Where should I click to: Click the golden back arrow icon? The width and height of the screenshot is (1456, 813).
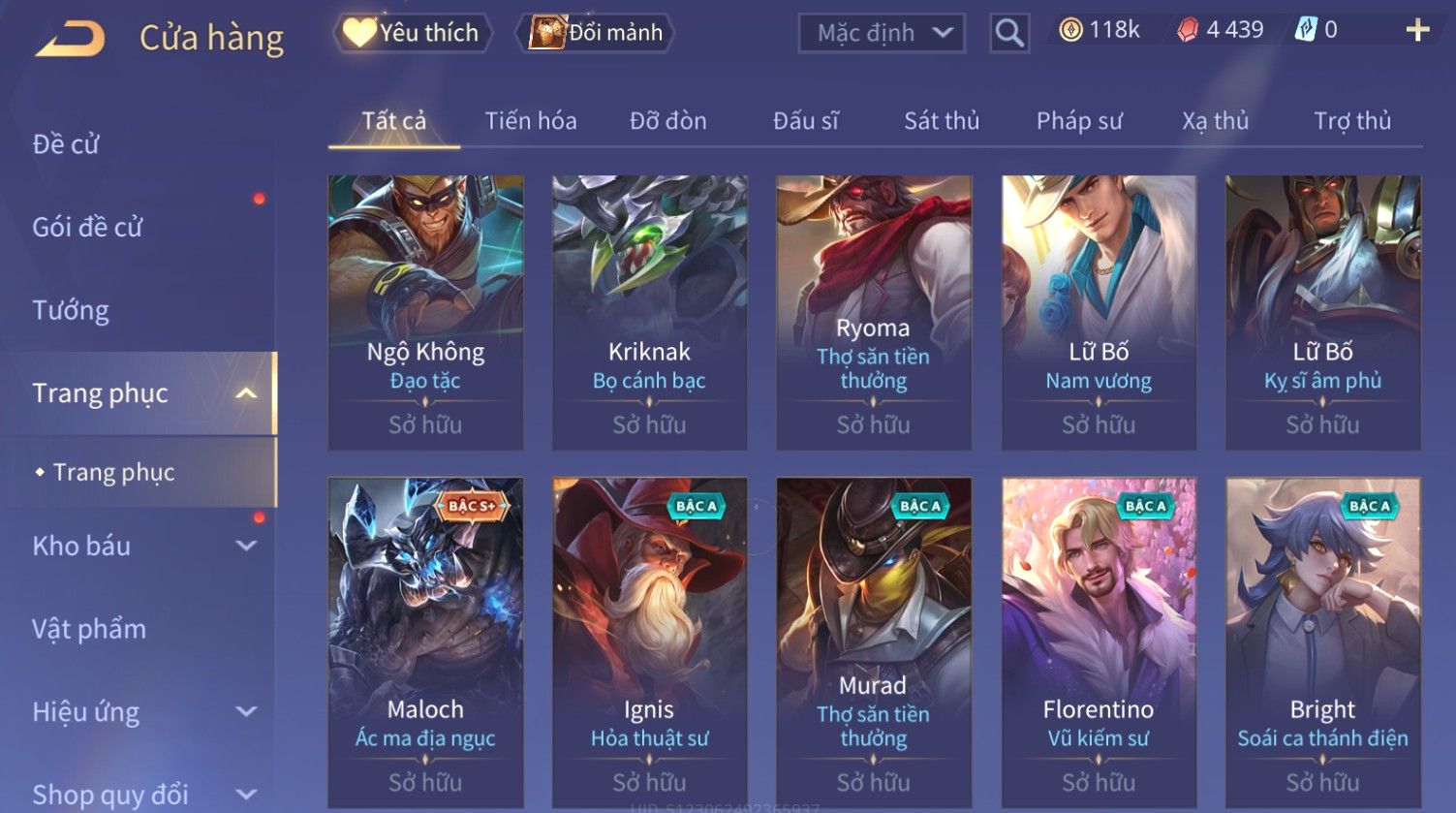[x=71, y=39]
